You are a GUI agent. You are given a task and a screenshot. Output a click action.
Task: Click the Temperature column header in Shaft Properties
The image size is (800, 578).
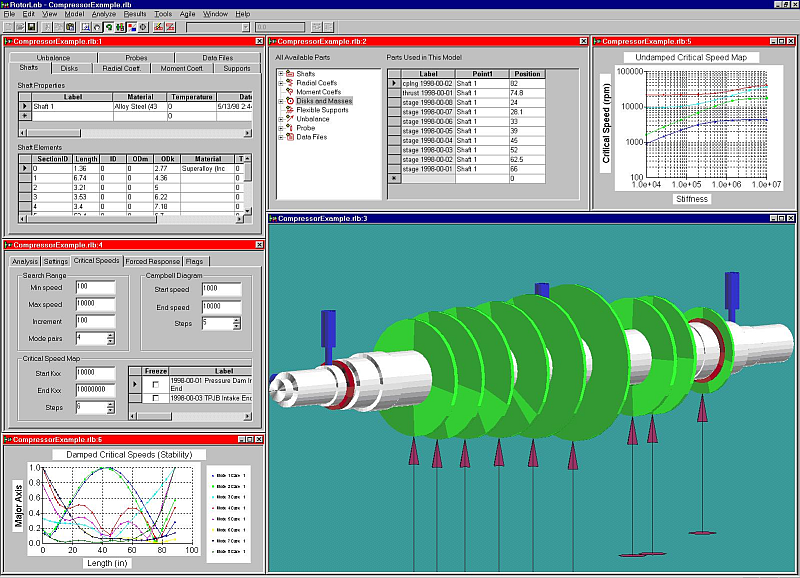click(x=192, y=97)
